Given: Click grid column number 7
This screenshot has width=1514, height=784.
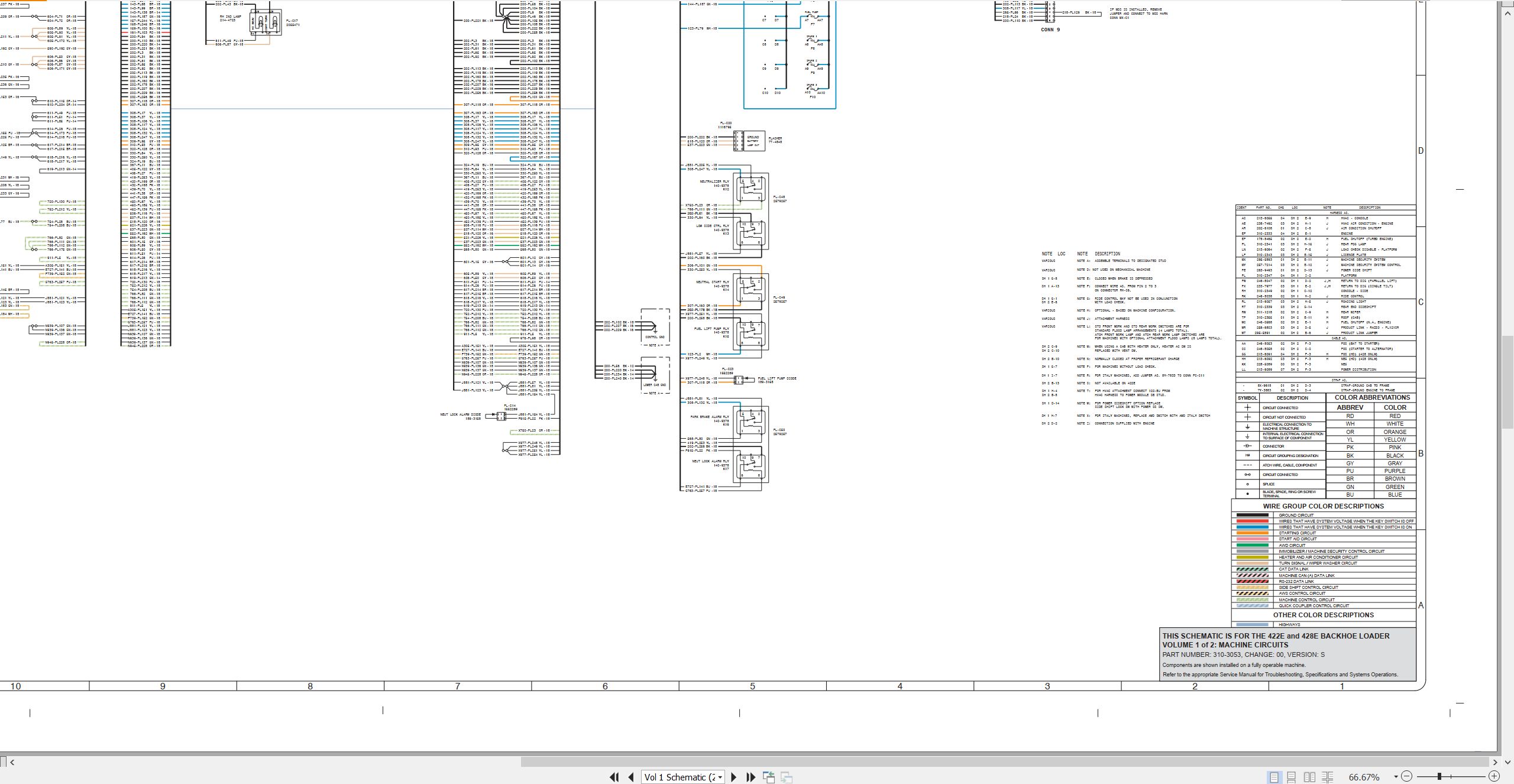Looking at the screenshot, I should point(457,686).
